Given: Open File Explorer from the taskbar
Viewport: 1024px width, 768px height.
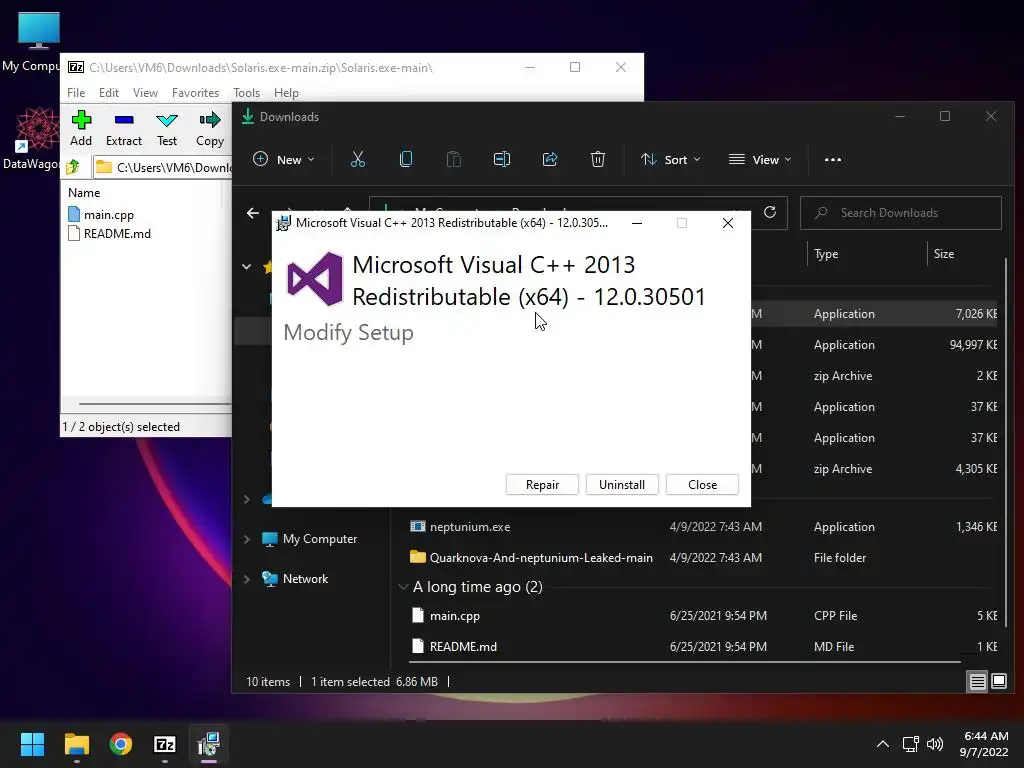Looking at the screenshot, I should 76,744.
